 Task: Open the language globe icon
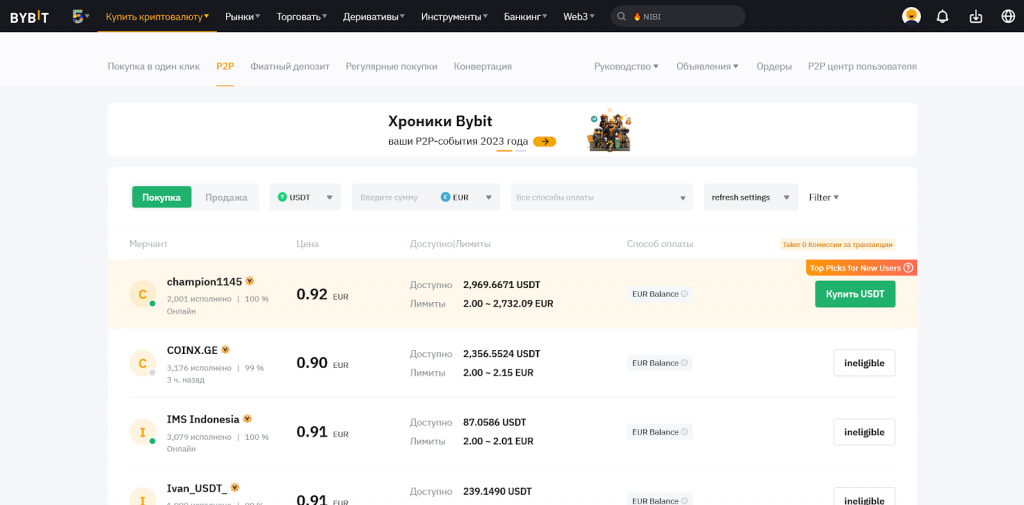pos(1008,16)
